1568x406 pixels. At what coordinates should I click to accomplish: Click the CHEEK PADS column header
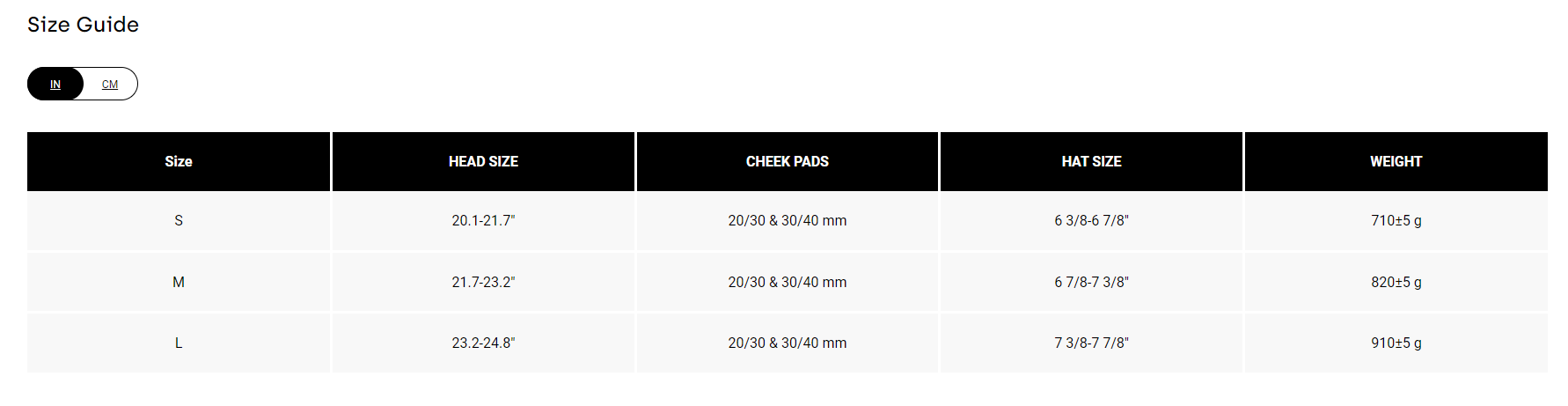(x=788, y=161)
